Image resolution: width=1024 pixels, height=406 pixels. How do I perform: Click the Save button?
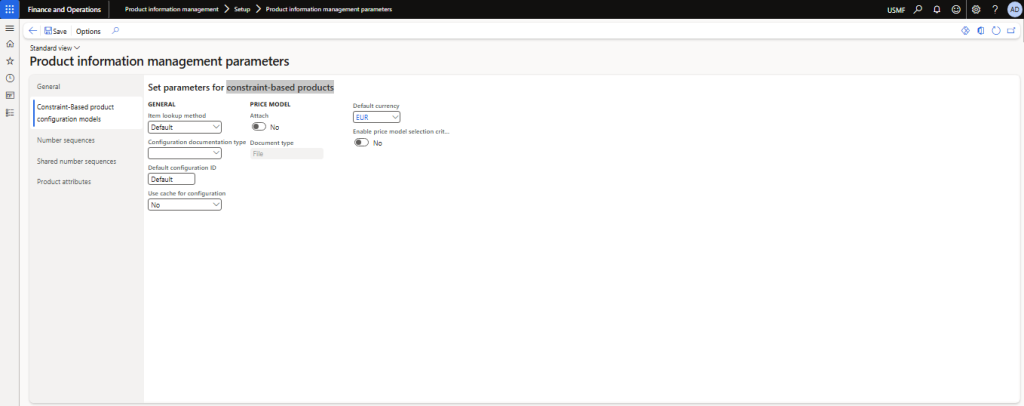tap(56, 31)
